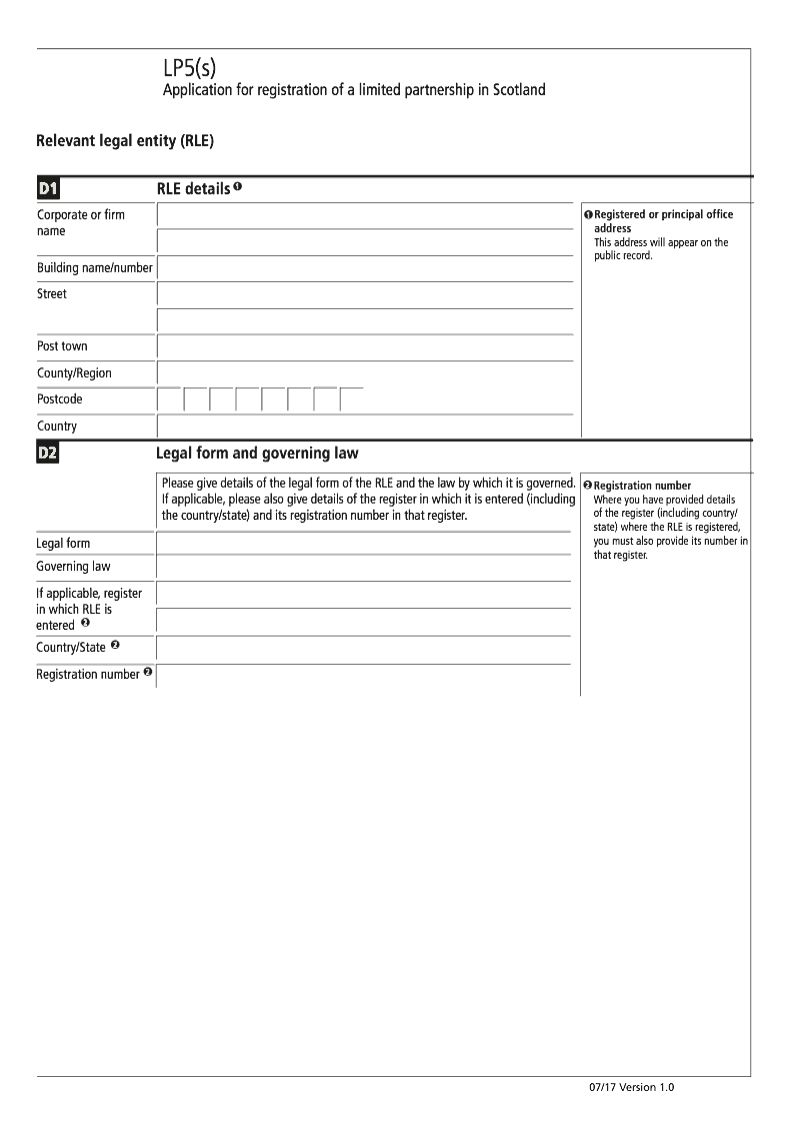
Task: Click footnote marker 2 beside Country/State label
Action: point(115,646)
